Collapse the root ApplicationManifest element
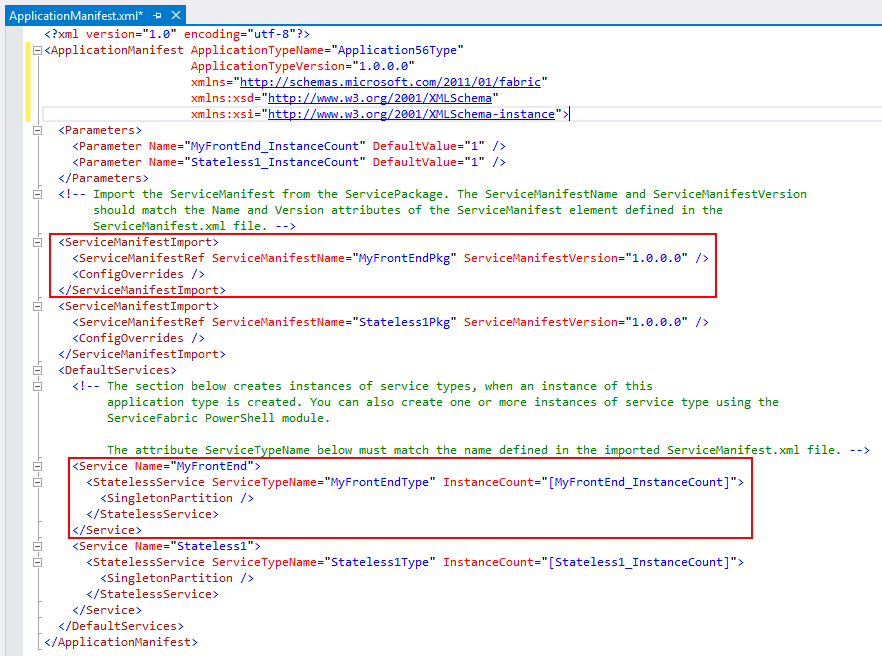Image resolution: width=882 pixels, height=656 pixels. point(36,50)
